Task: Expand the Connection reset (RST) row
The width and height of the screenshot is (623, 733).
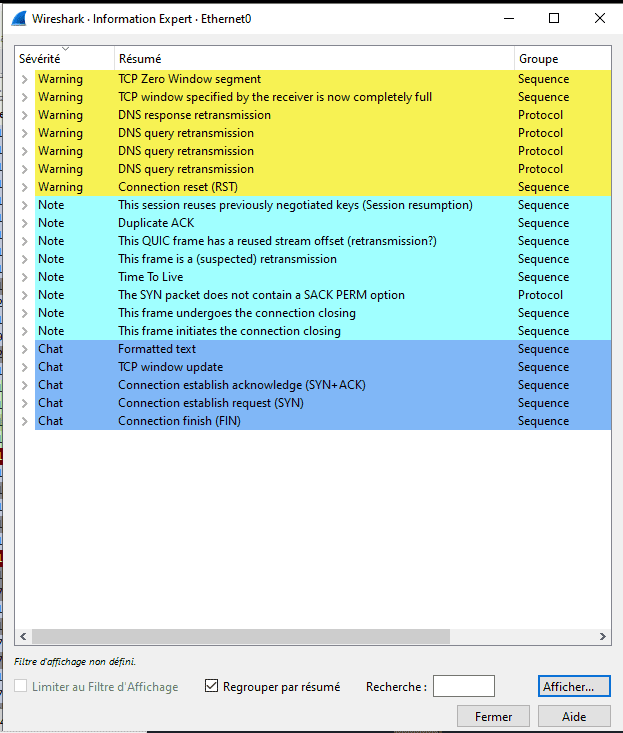Action: [x=25, y=187]
